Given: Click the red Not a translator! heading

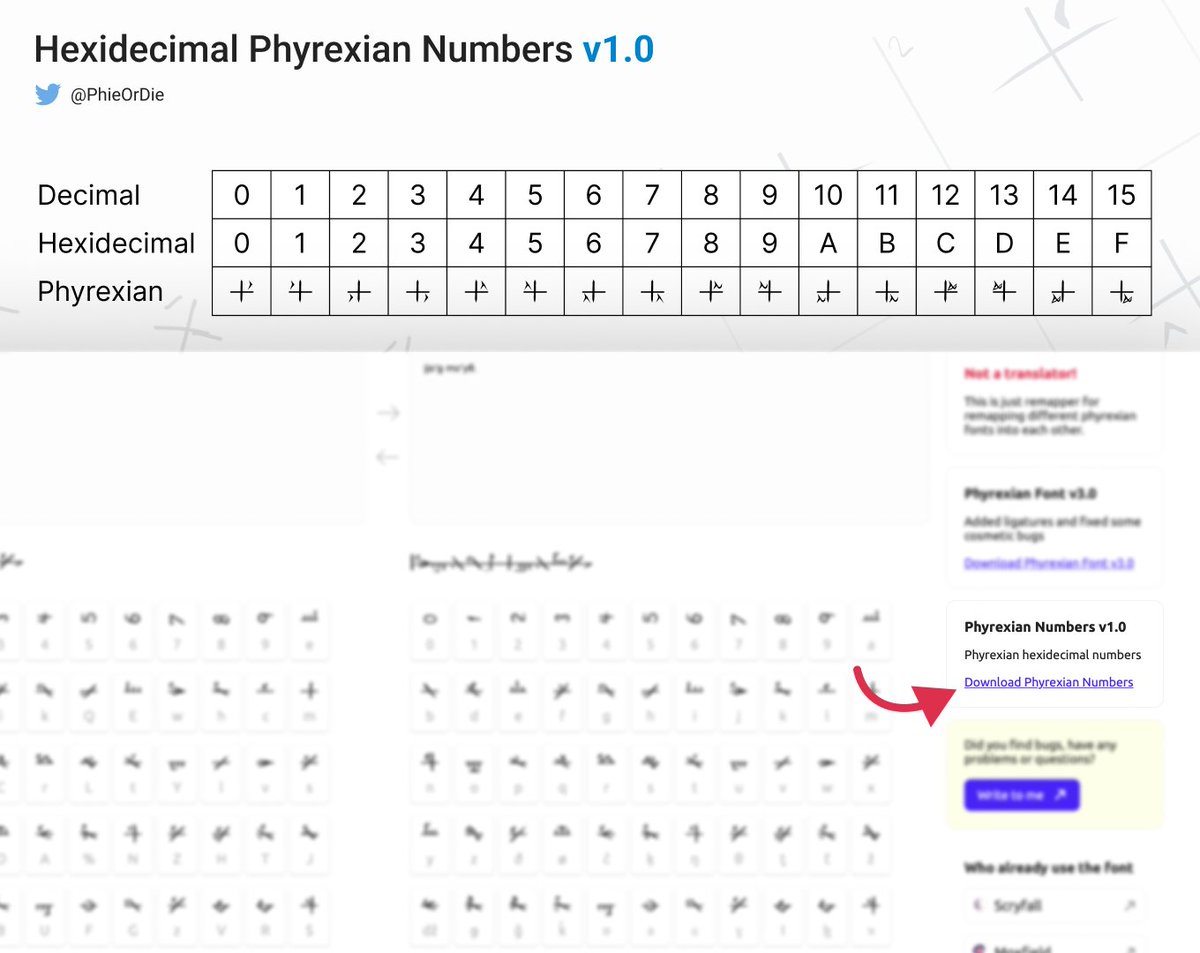Looking at the screenshot, I should (x=1020, y=374).
